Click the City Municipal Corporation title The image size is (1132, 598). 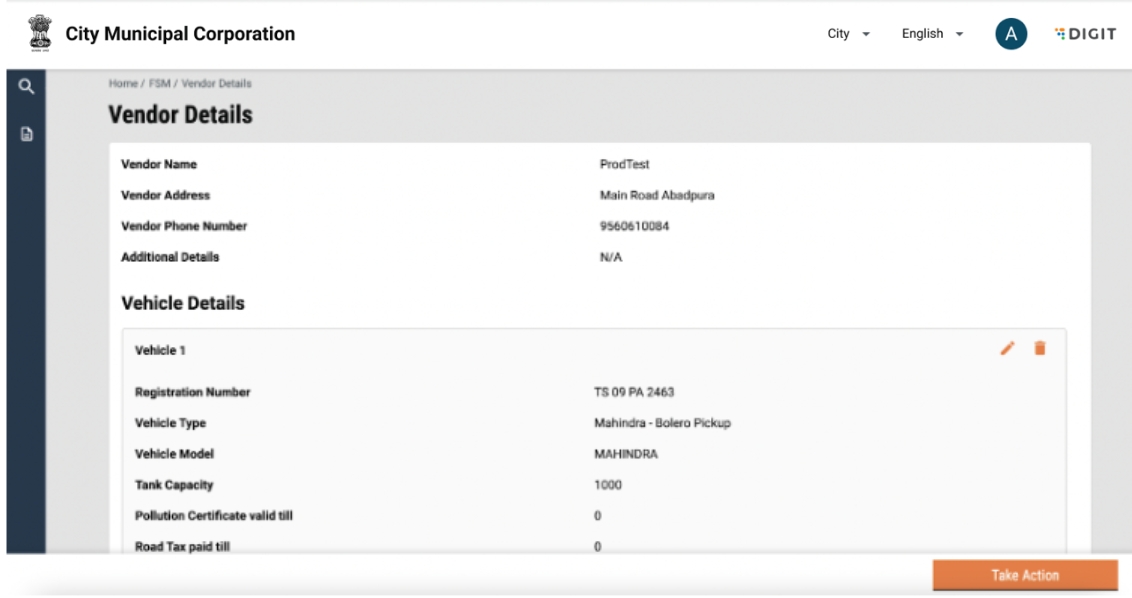pyautogui.click(x=180, y=34)
